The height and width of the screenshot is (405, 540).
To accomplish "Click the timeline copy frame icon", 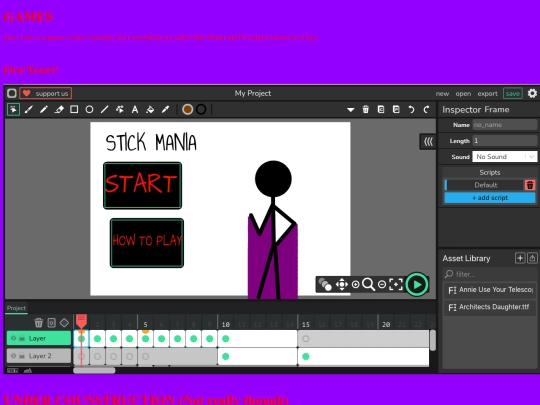I will click(x=51, y=323).
